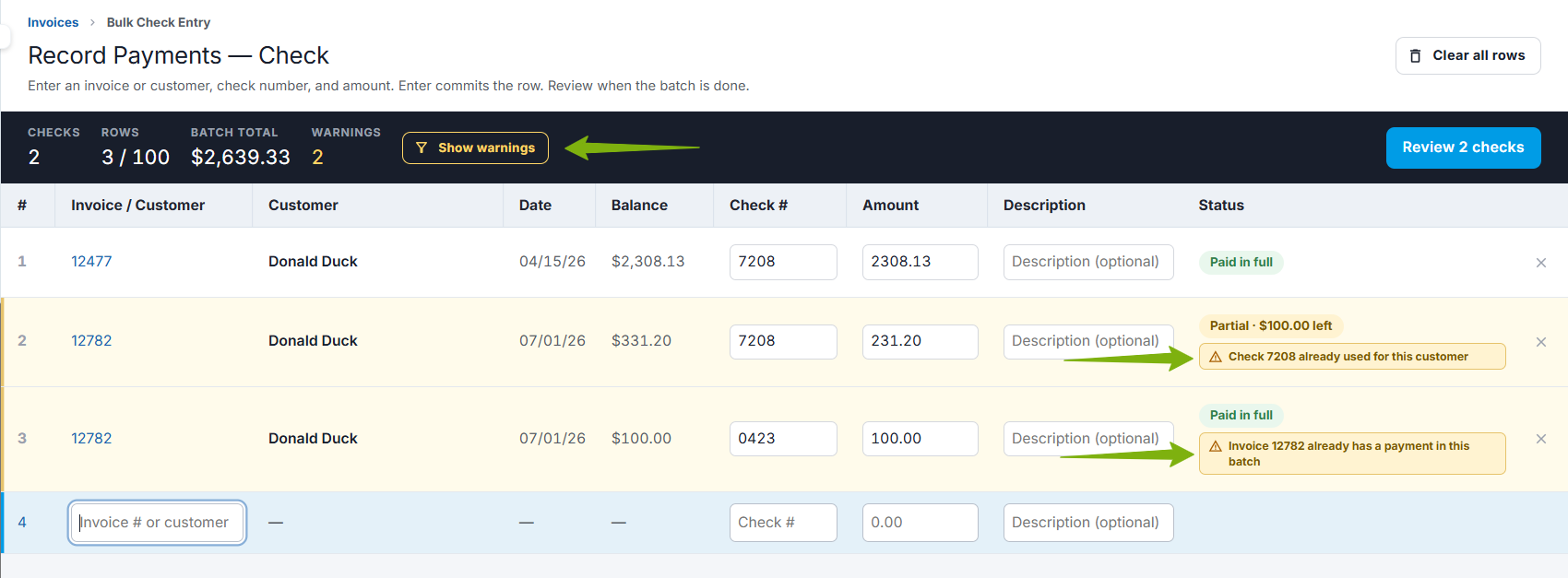1568x578 pixels.
Task: Remove row 2 with its X icon
Action: click(x=1540, y=342)
